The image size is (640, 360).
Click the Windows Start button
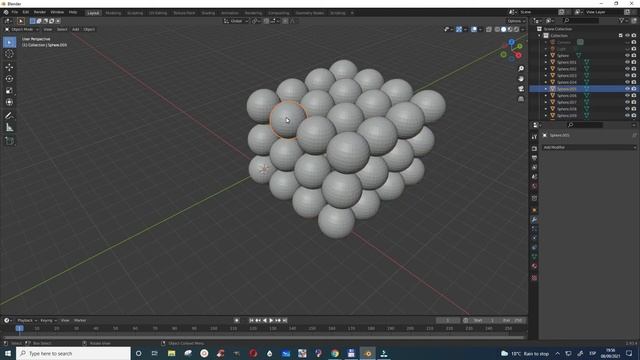pos(8,353)
